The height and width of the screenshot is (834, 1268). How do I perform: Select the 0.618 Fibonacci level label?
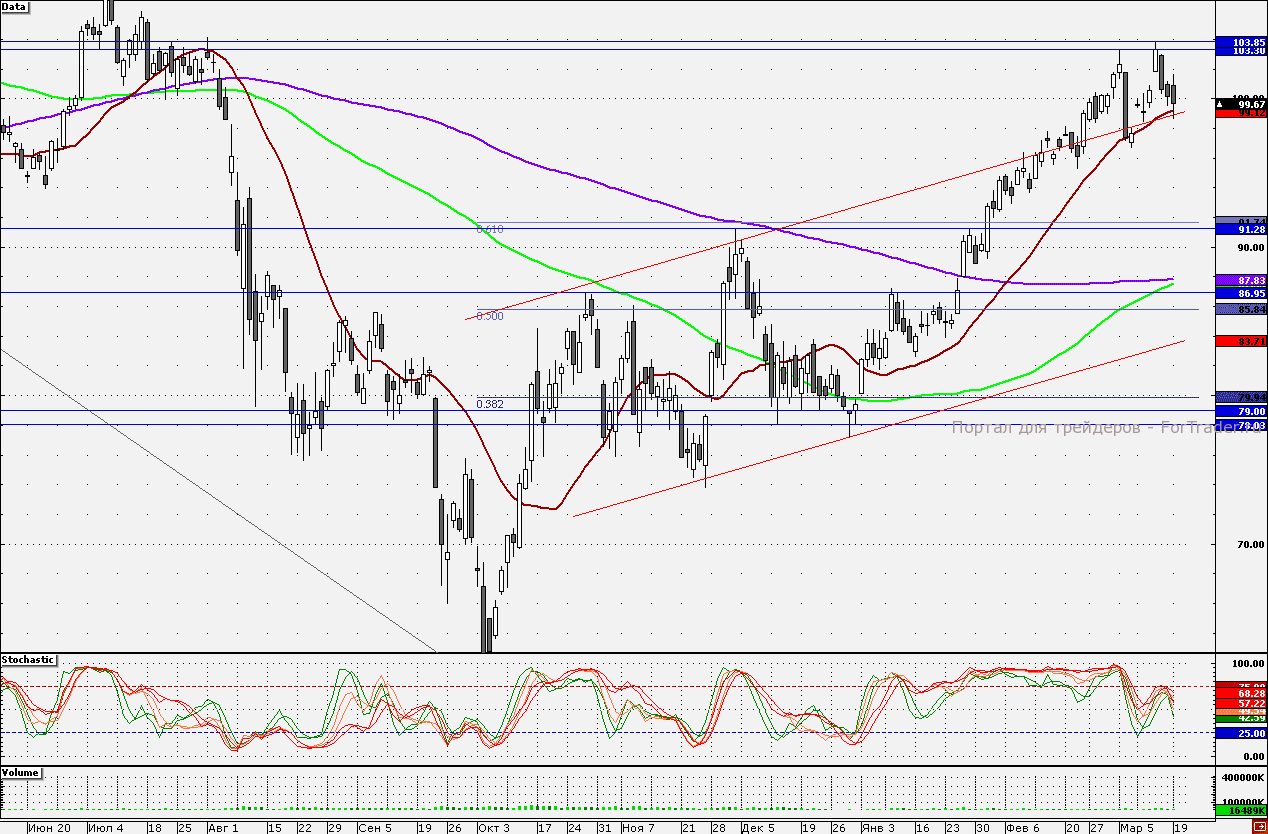click(x=490, y=229)
